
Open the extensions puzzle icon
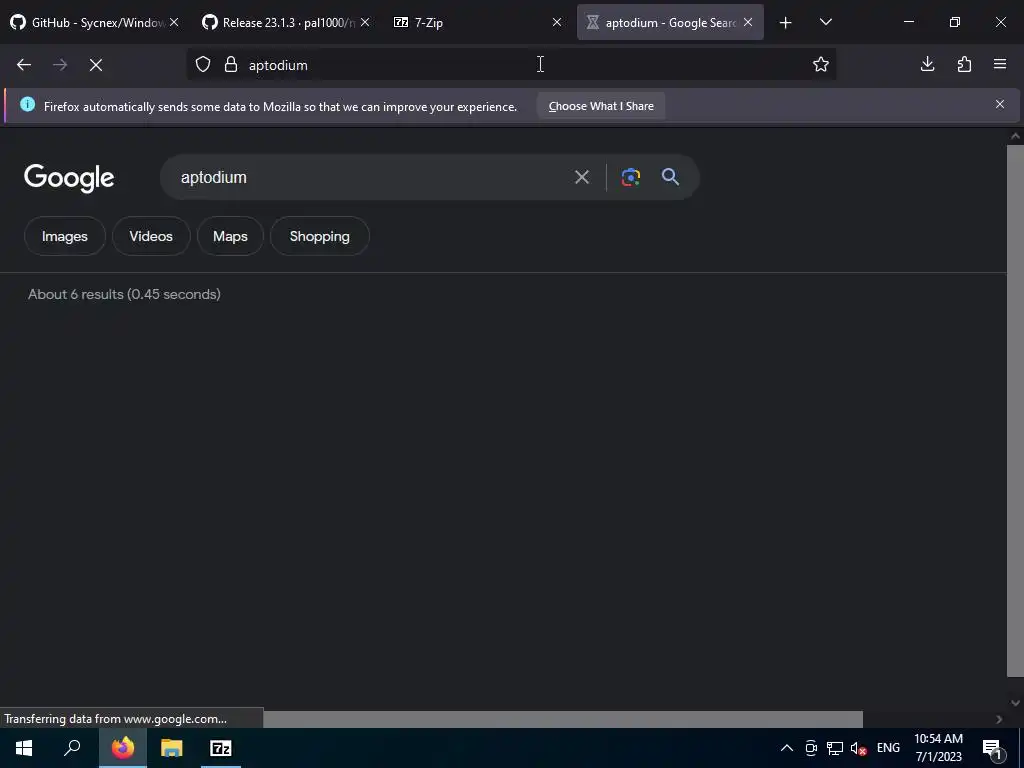964,64
